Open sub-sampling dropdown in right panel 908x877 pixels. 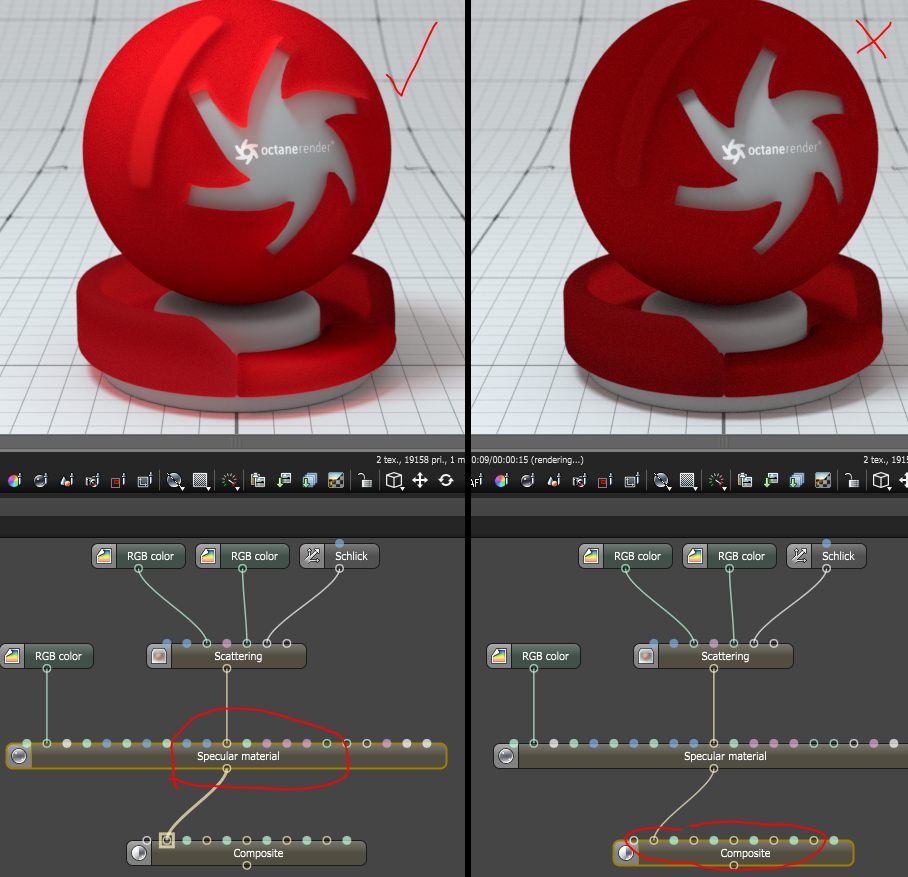point(687,481)
